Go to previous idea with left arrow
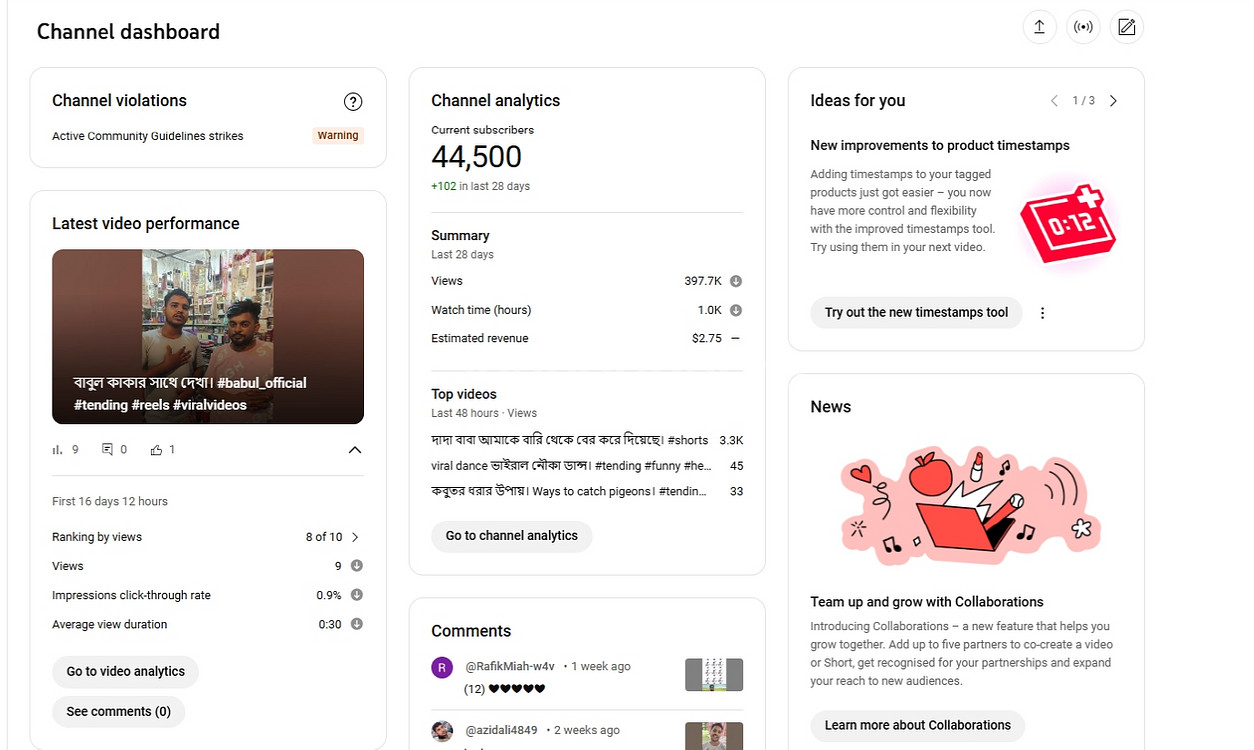This screenshot has height=750, width=1254. click(x=1054, y=101)
